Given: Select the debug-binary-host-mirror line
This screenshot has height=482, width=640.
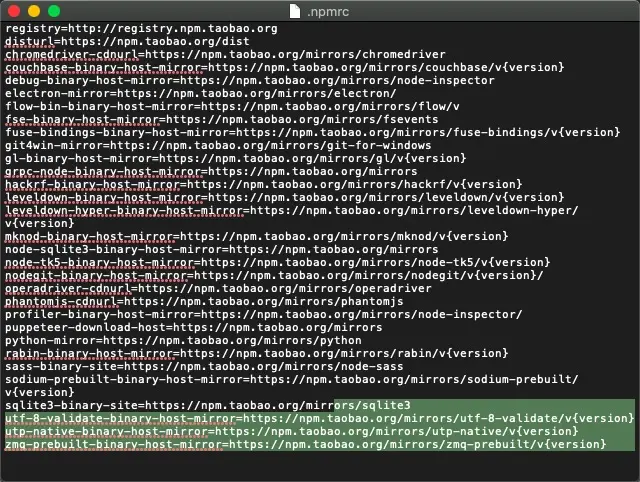Looking at the screenshot, I should [250, 80].
